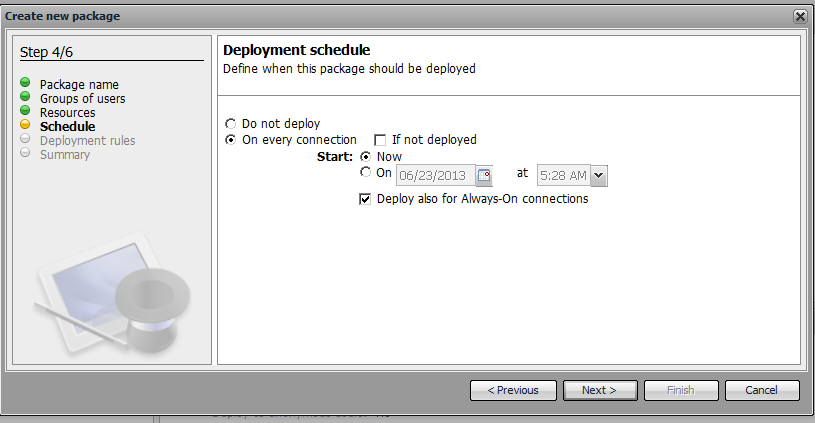Viewport: 815px width, 423px height.
Task: Click the 06/23/2013 date field
Action: pyautogui.click(x=435, y=176)
